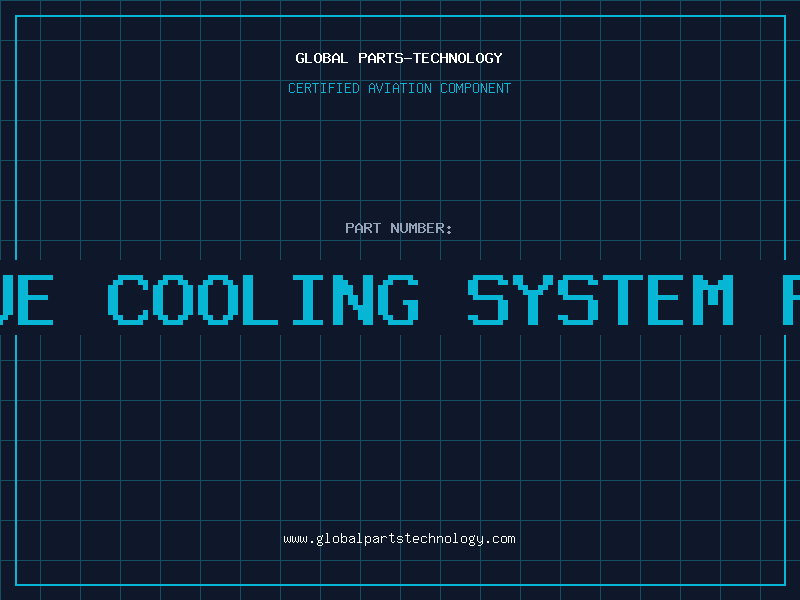Viewport: 800px width, 600px height.
Task: Select the word CERTIFIED in the subtitle
Action: point(324,88)
